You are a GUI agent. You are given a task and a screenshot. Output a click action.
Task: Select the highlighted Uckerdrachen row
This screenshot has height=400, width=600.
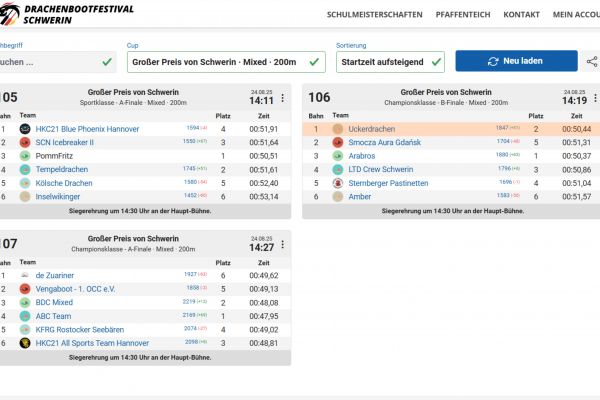tap(451, 129)
